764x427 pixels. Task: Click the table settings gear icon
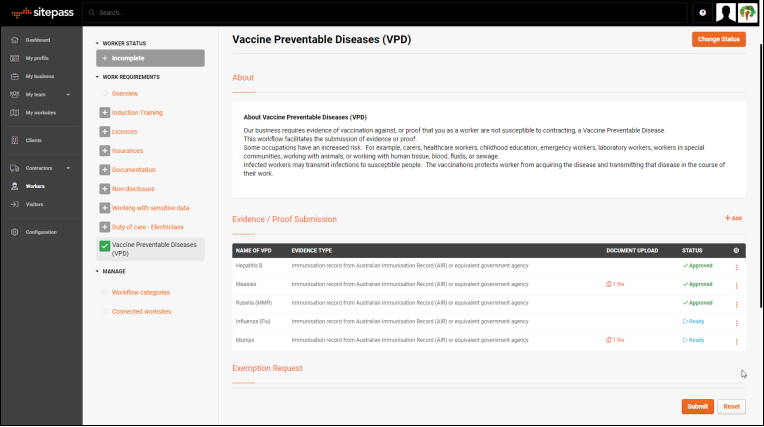pyautogui.click(x=736, y=251)
